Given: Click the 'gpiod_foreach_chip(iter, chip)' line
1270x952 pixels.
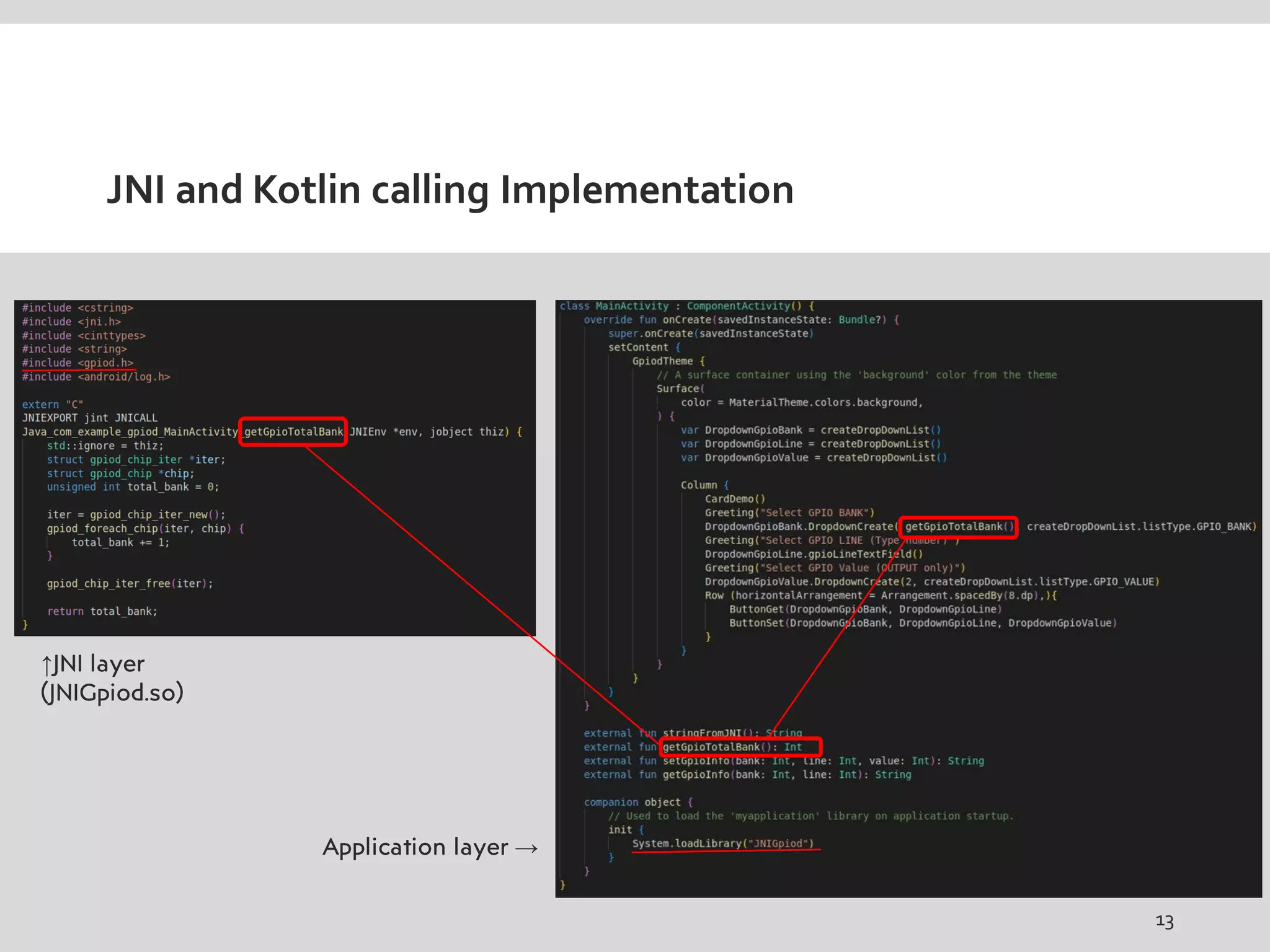Looking at the screenshot, I should pos(145,529).
